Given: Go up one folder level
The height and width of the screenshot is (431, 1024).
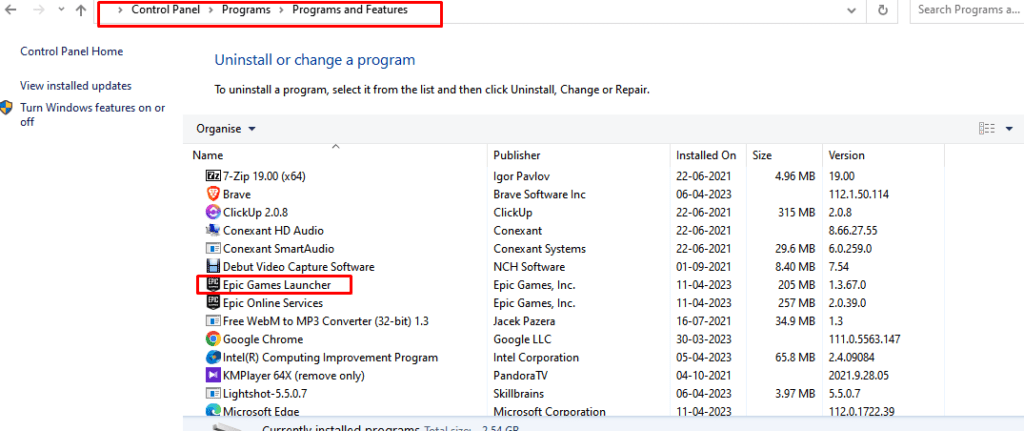Looking at the screenshot, I should pos(81,10).
